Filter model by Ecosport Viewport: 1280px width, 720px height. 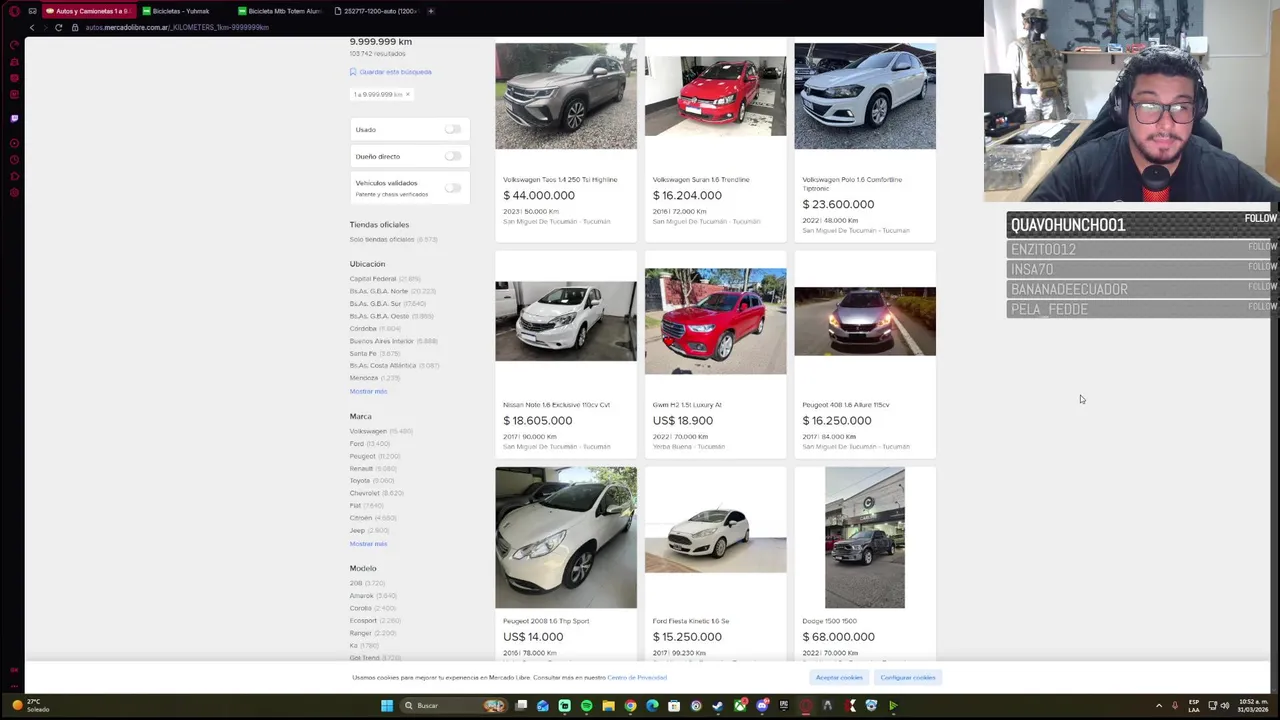point(363,621)
